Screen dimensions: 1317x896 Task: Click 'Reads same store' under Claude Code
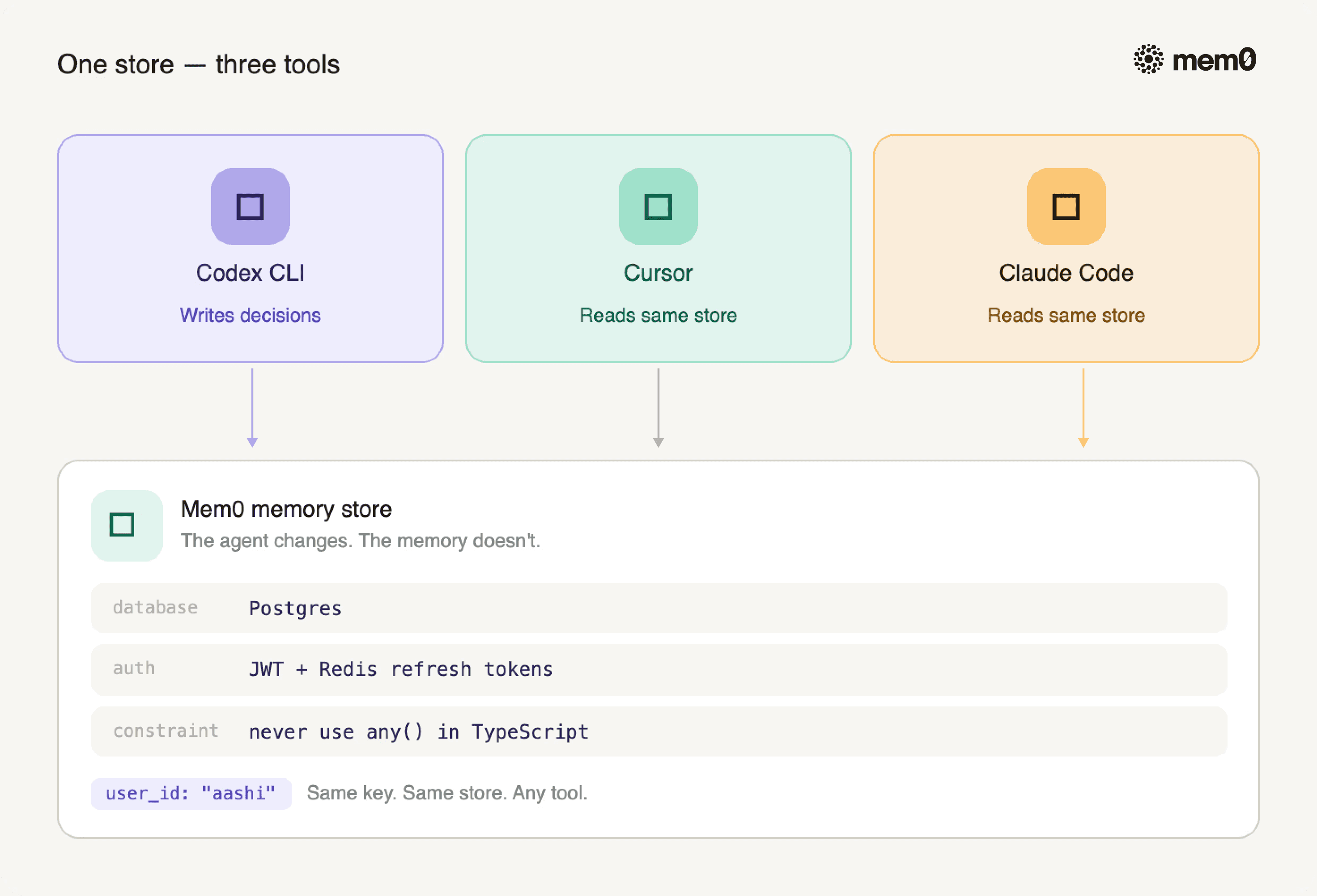click(x=1066, y=316)
